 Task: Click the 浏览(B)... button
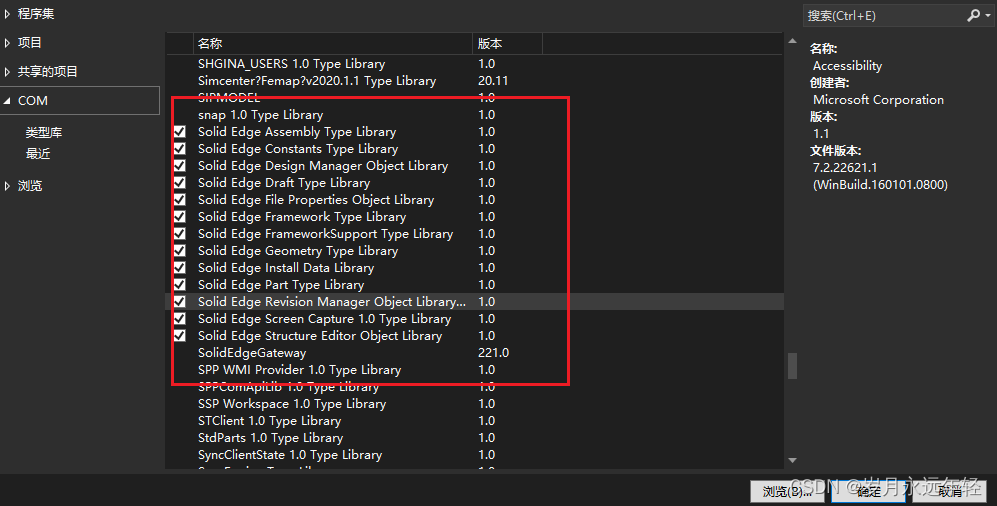(788, 491)
